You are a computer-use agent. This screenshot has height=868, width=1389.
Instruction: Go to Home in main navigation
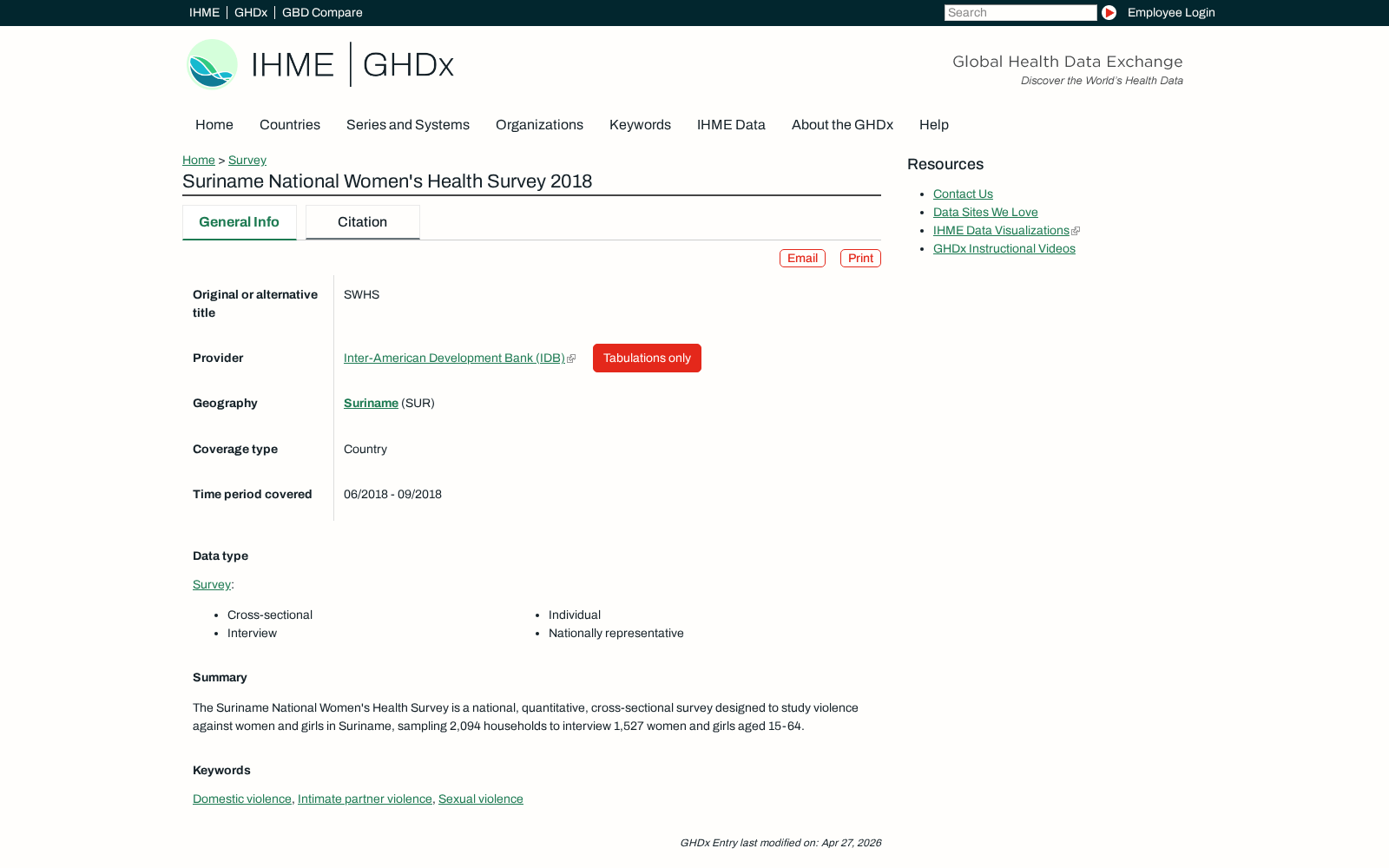pos(214,125)
